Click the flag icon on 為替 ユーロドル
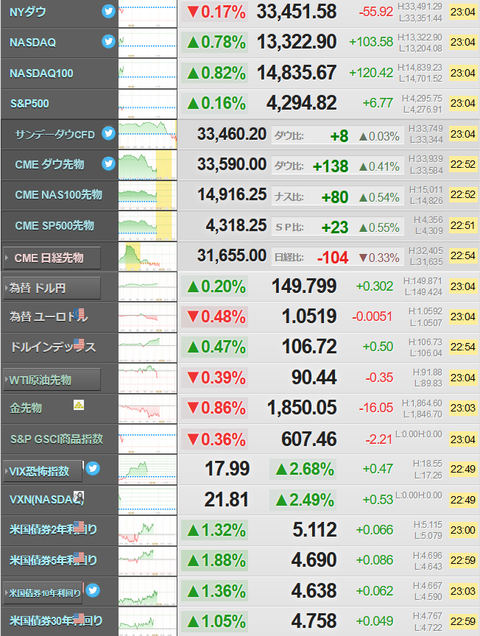Viewport: 480px width, 636px height. tap(79, 313)
